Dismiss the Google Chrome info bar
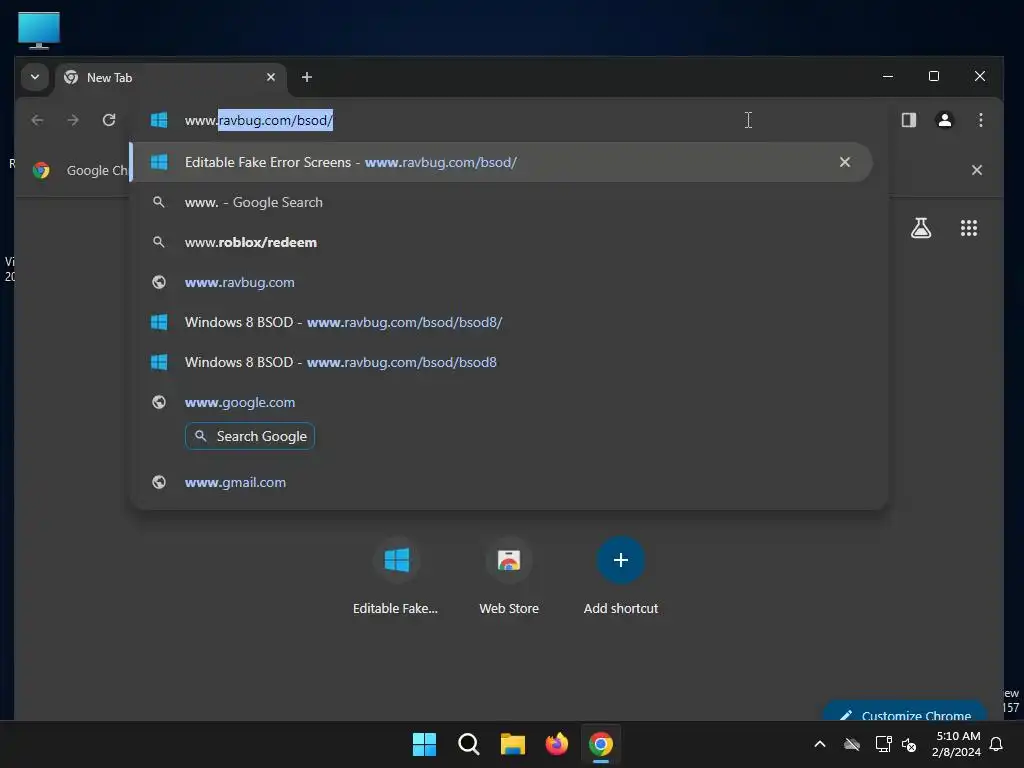The image size is (1024, 768). coord(976,170)
